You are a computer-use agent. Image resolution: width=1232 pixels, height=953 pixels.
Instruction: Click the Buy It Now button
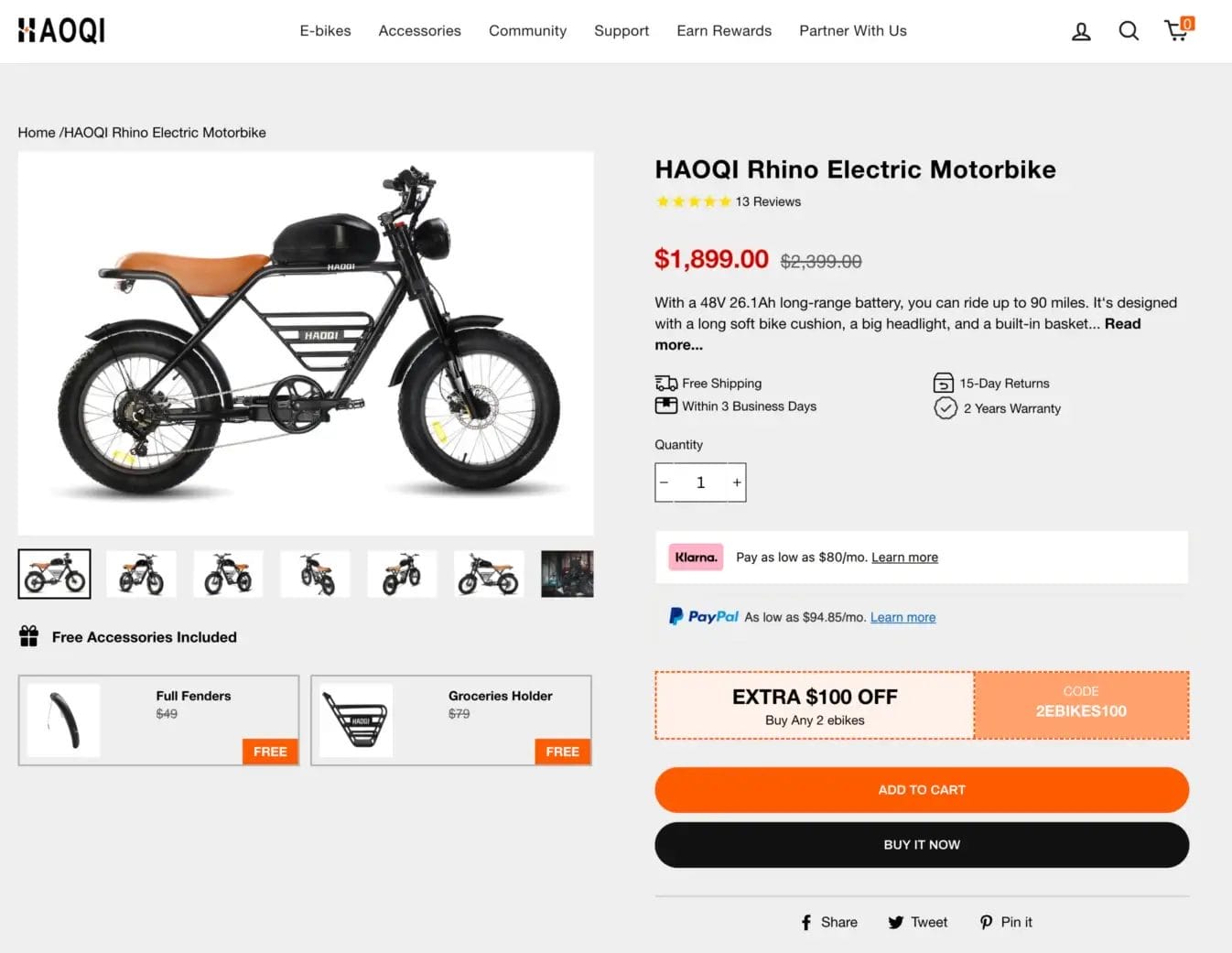pos(921,845)
